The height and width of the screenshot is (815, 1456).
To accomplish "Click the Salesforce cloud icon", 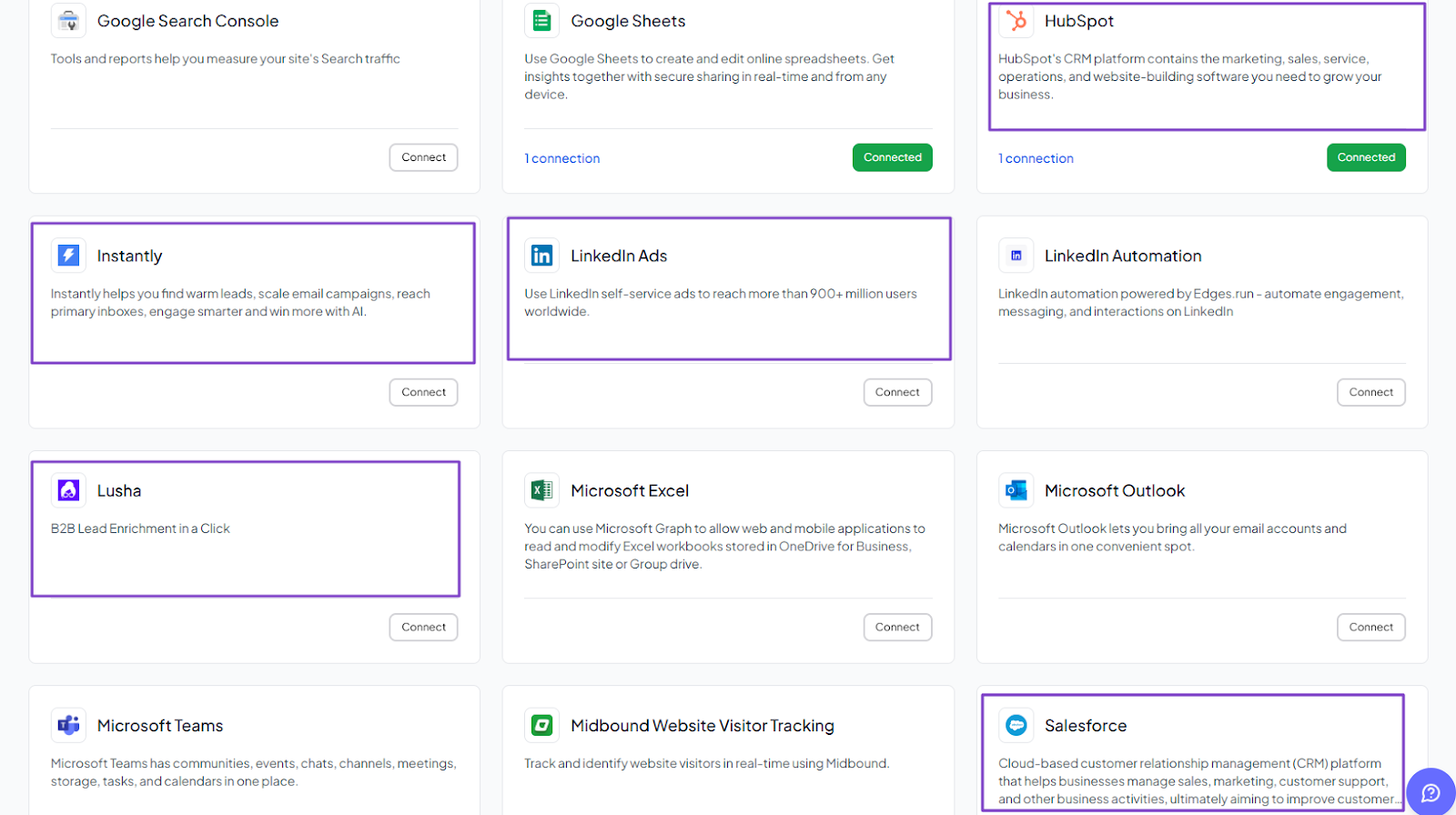I will (1016, 725).
